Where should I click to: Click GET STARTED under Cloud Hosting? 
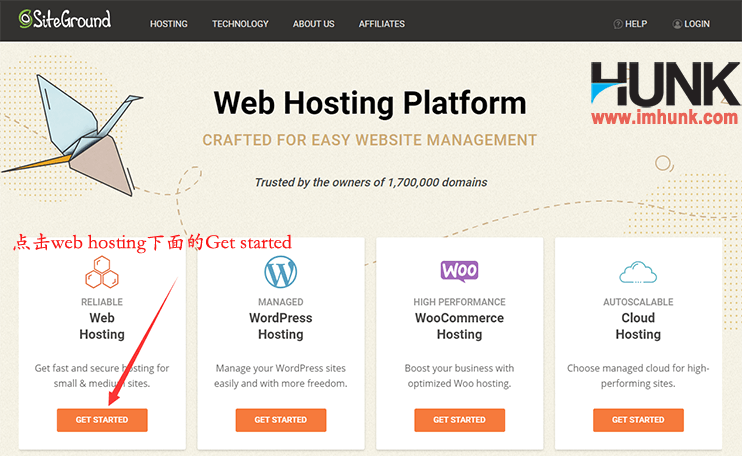click(x=638, y=420)
